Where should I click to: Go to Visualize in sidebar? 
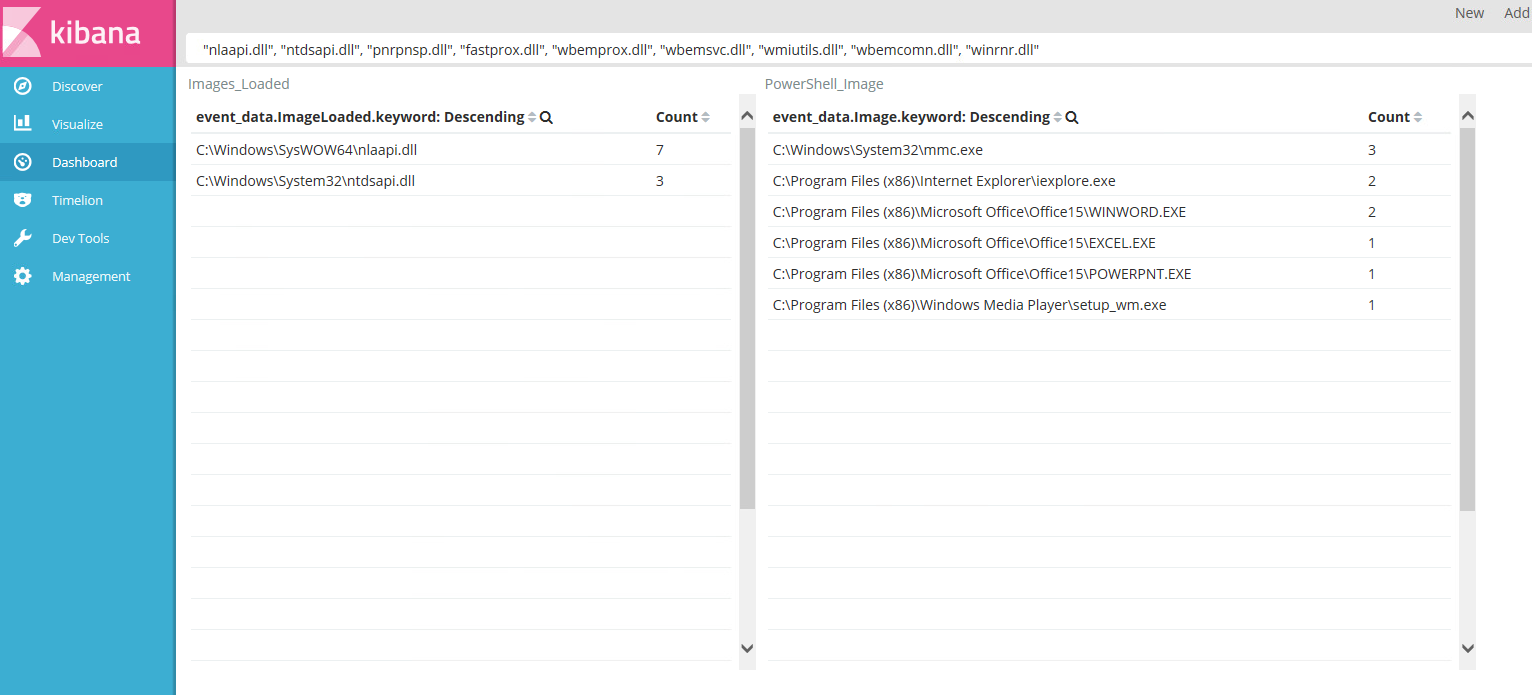tap(77, 124)
